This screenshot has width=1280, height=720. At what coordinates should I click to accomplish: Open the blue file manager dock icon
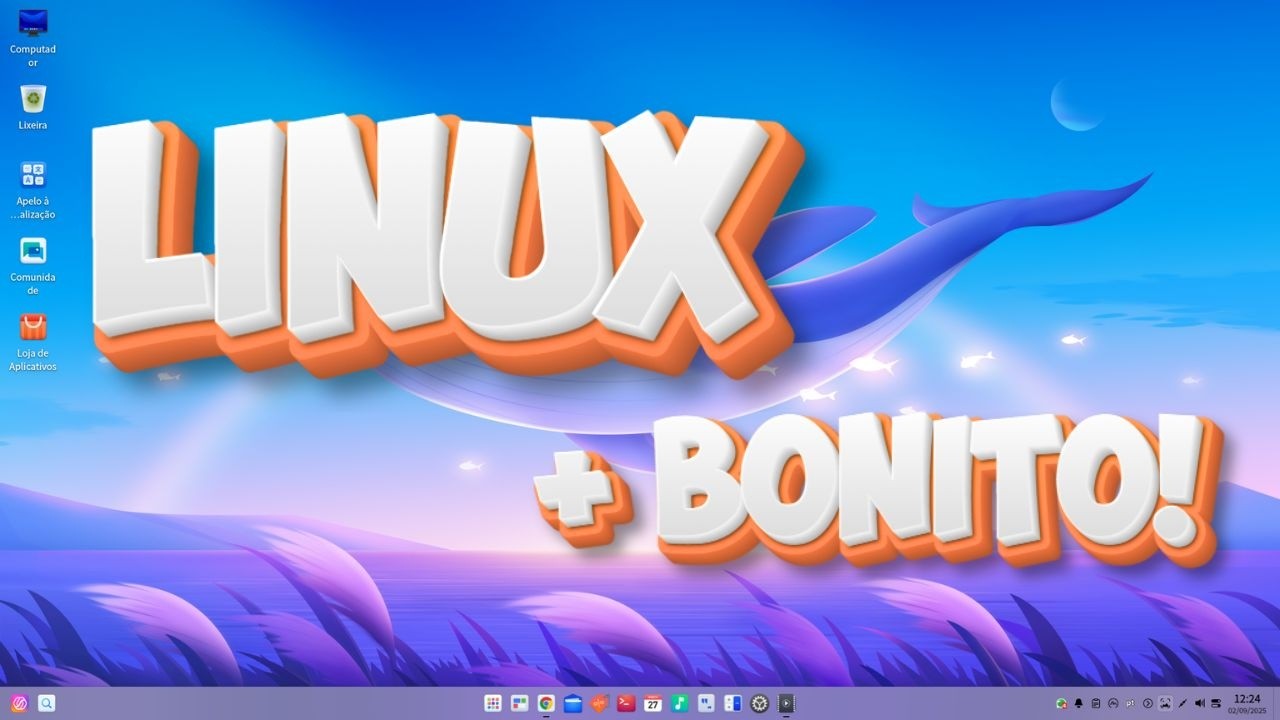pyautogui.click(x=573, y=703)
